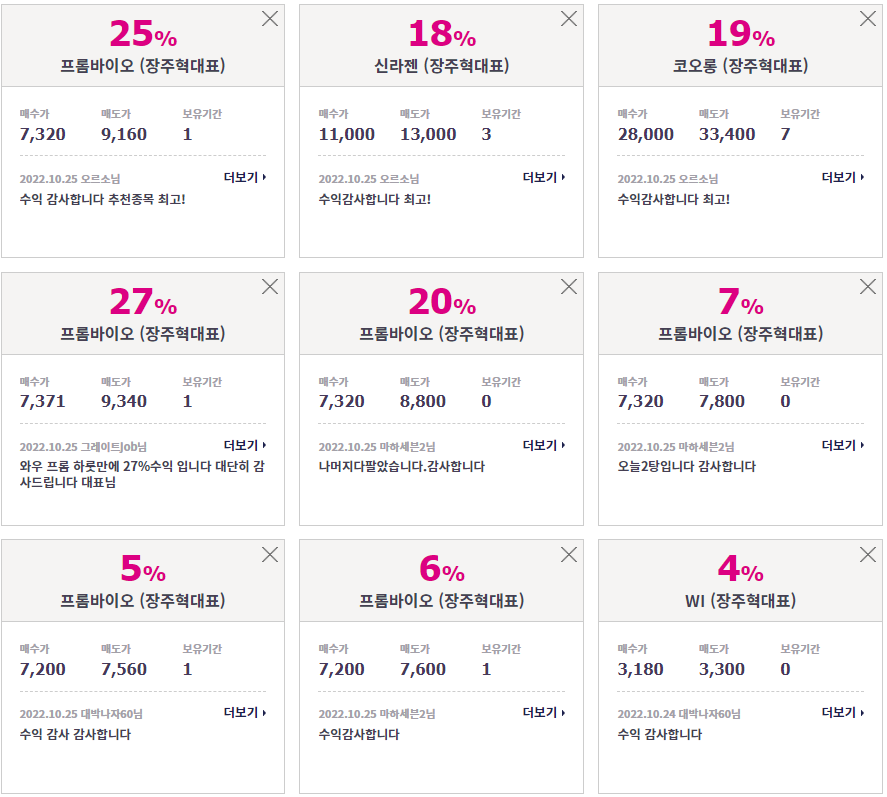Screen dimensions: 887x797
Task: Open 더보기 on the 25% 프롬바이오 review
Action: click(245, 178)
